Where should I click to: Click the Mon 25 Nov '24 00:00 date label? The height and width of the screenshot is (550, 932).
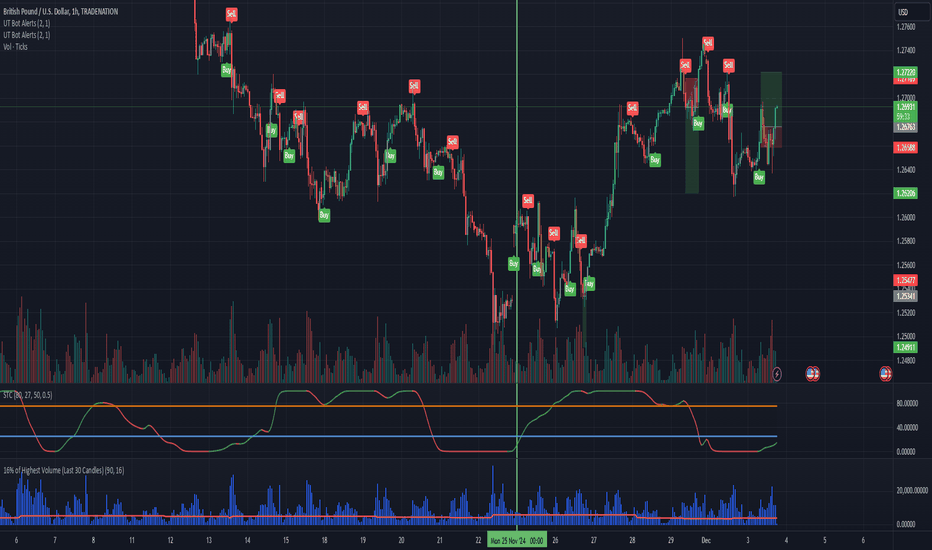[517, 540]
